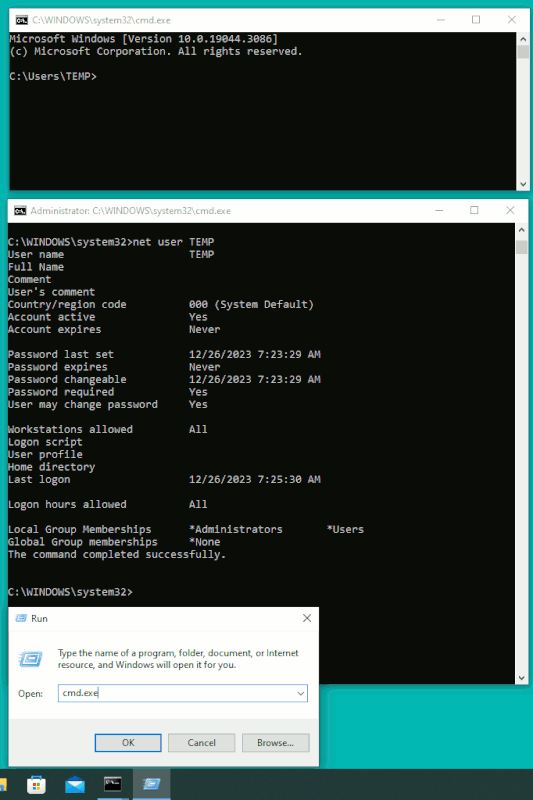The height and width of the screenshot is (800, 533).
Task: Click scroll down arrow in top cmd window
Action: click(x=523, y=184)
